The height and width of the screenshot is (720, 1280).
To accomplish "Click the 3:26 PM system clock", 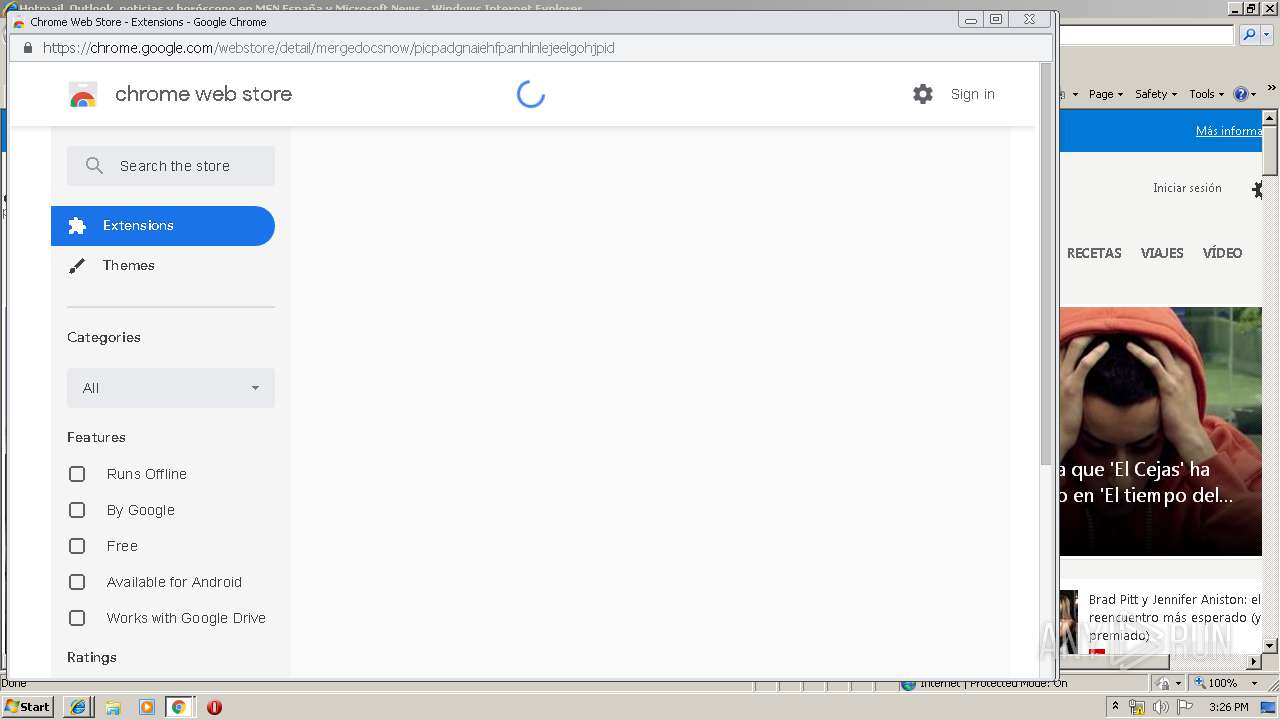I will click(x=1228, y=707).
